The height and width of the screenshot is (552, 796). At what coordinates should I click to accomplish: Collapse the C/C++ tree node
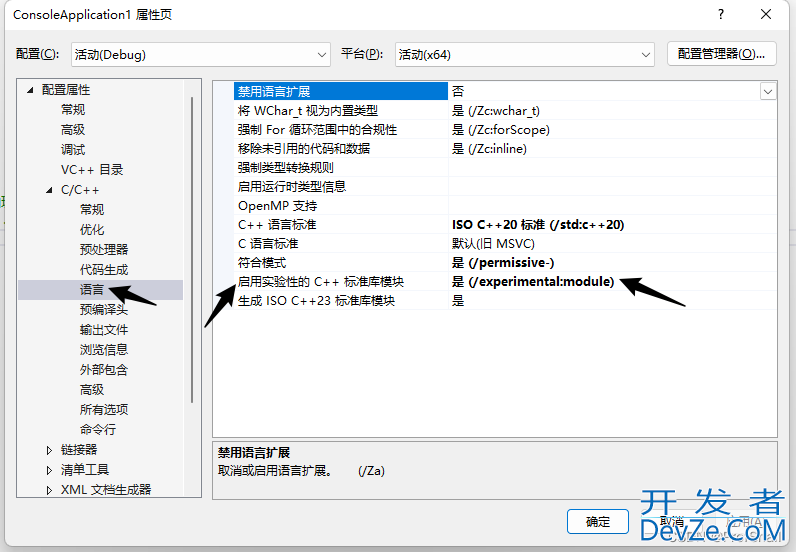pos(49,190)
